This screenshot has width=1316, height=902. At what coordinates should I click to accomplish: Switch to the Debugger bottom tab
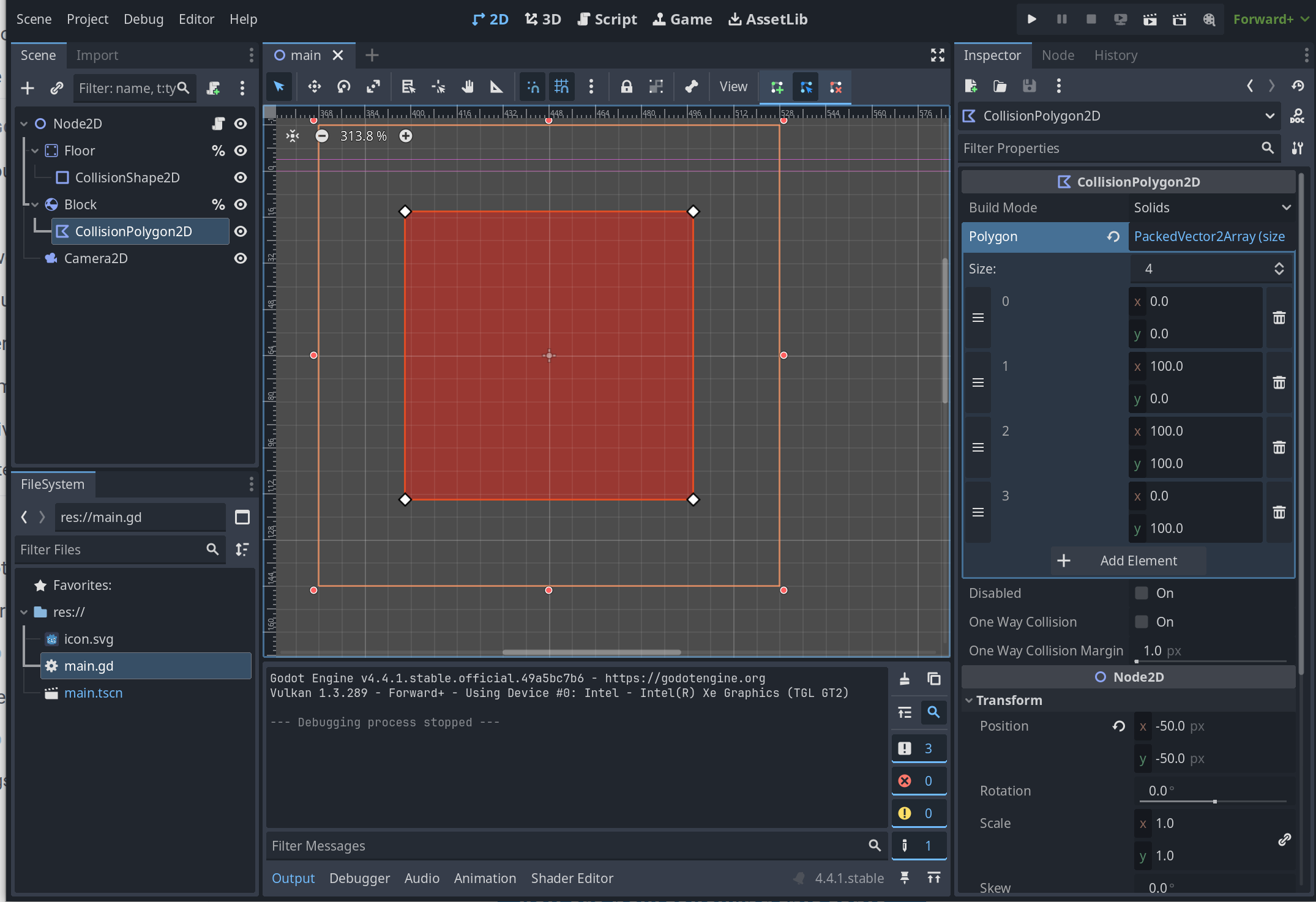coord(359,878)
